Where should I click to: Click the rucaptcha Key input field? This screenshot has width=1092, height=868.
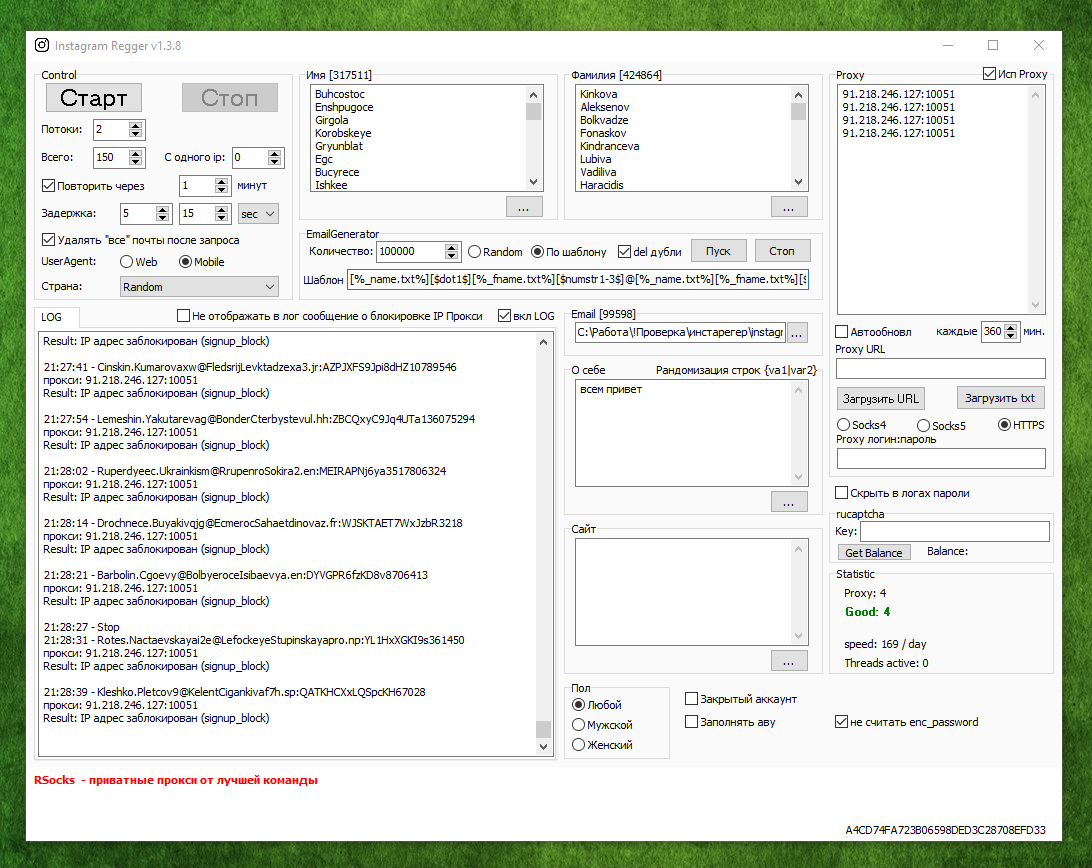pos(954,532)
